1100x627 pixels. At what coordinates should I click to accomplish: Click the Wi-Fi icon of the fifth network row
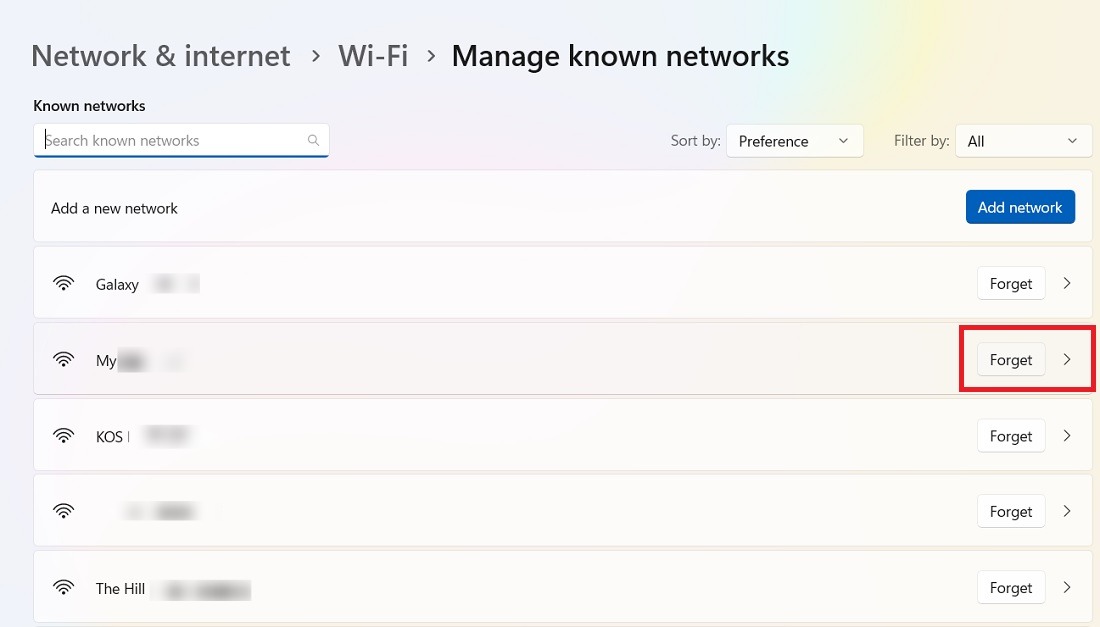(x=64, y=511)
